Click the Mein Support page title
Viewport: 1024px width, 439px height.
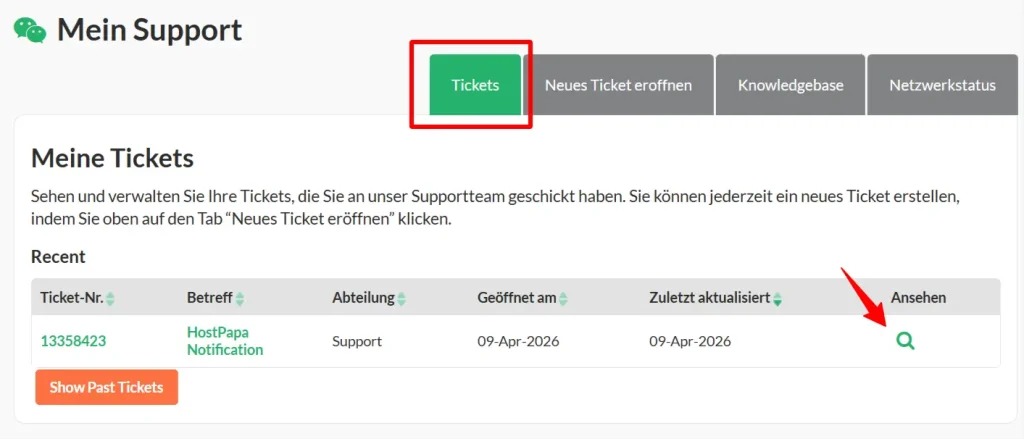tap(149, 30)
